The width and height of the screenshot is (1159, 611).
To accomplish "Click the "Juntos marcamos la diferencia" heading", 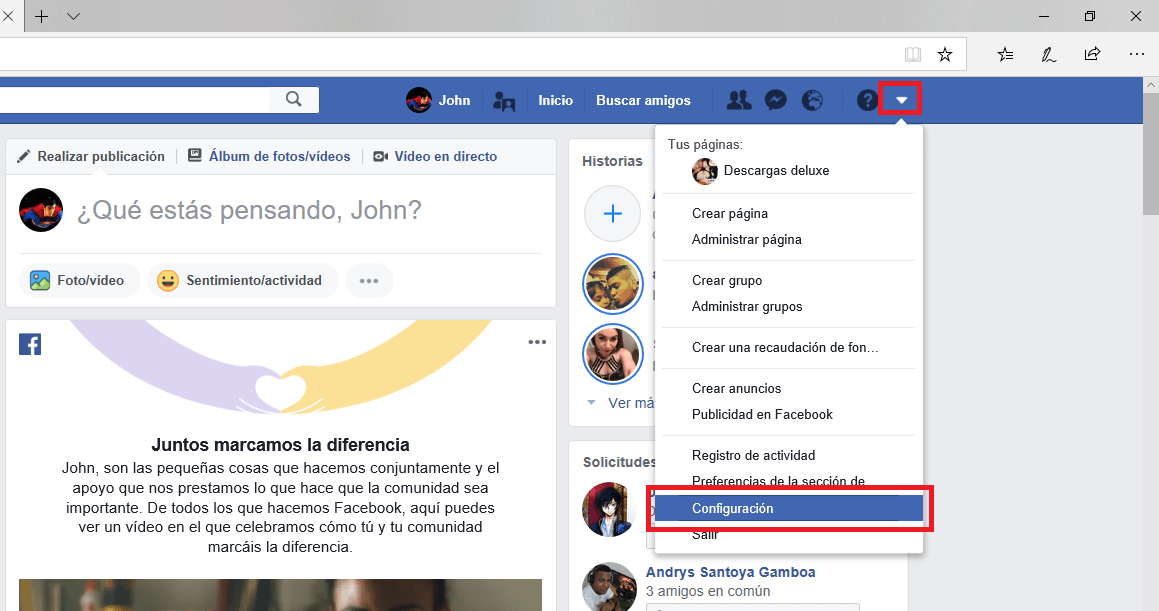I will click(x=280, y=445).
